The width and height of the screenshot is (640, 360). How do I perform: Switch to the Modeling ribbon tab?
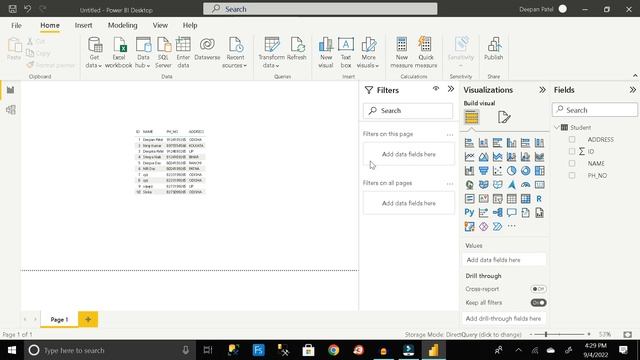point(122,25)
